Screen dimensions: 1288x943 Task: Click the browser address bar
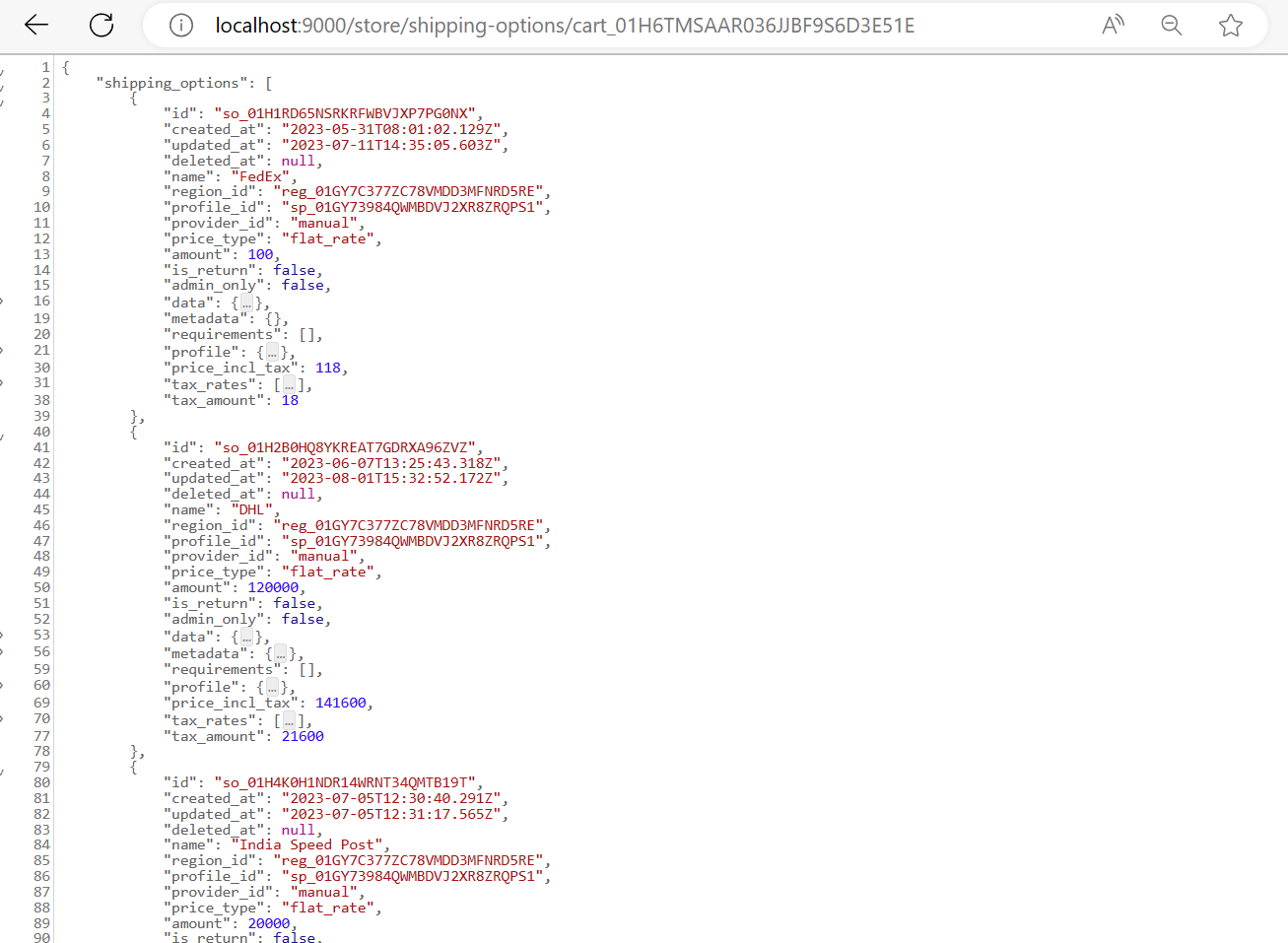tap(591, 25)
